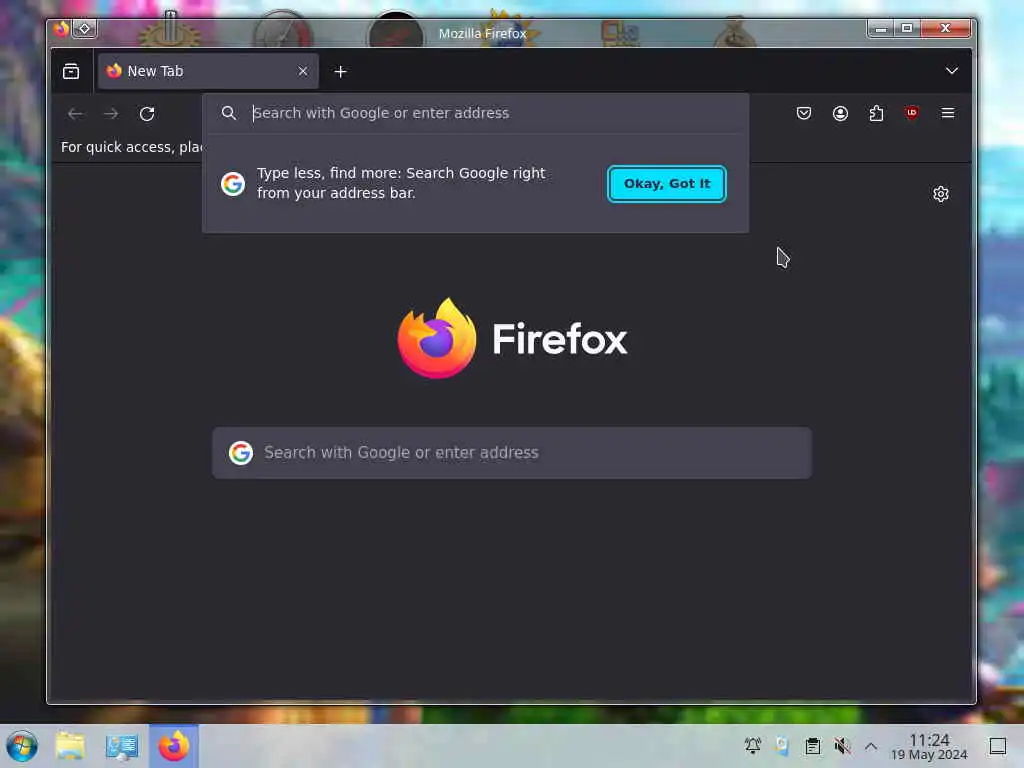This screenshot has height=768, width=1024.
Task: Minimize the Mozilla Firefox window
Action: pyautogui.click(x=880, y=28)
